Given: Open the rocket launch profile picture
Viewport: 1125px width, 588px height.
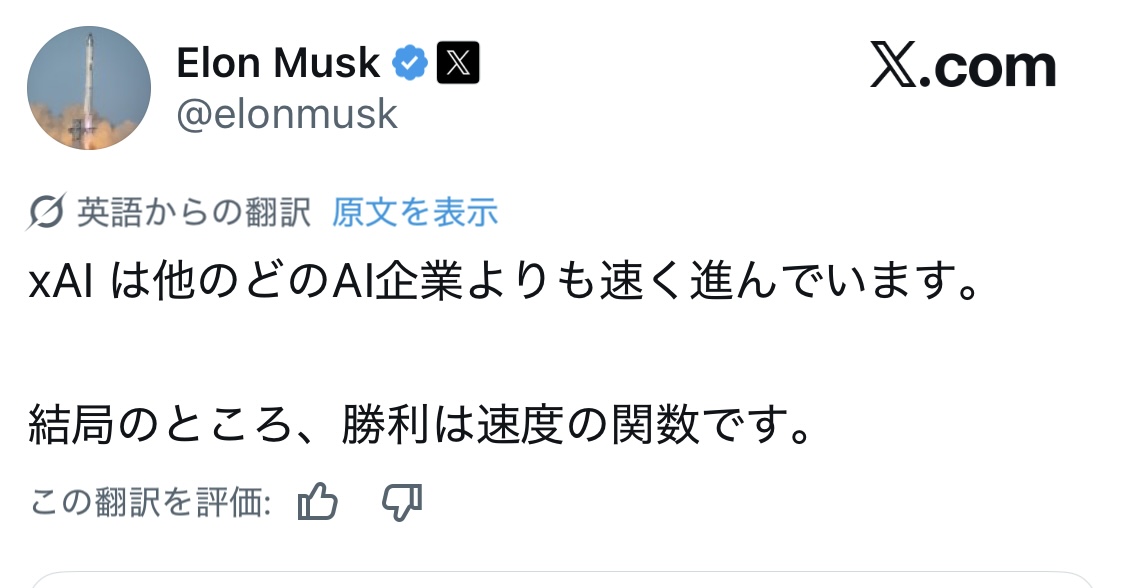Looking at the screenshot, I should tap(89, 89).
